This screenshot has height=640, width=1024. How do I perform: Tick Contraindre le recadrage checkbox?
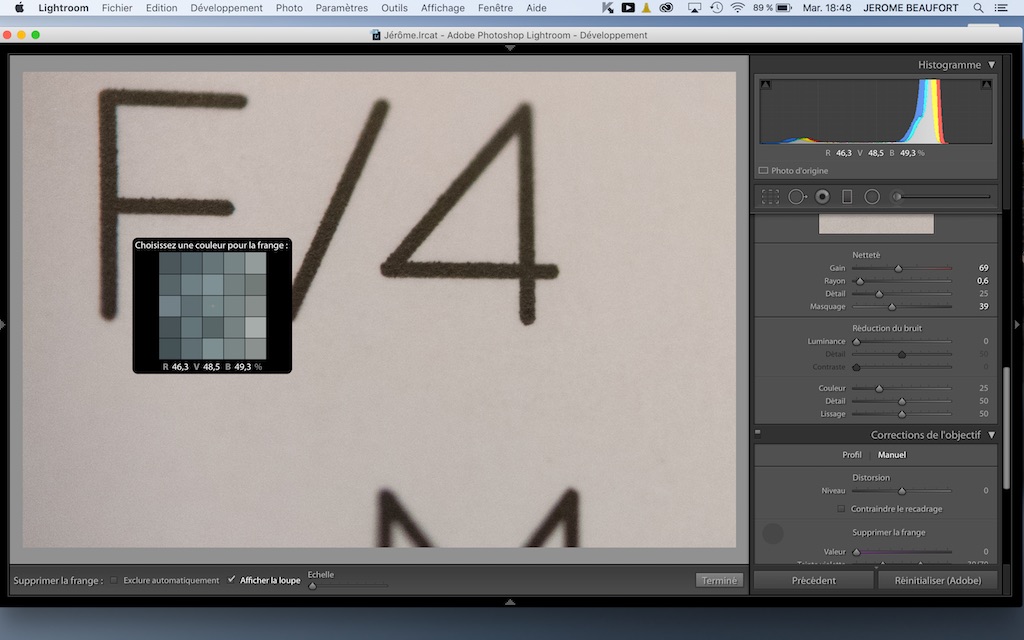(x=841, y=509)
